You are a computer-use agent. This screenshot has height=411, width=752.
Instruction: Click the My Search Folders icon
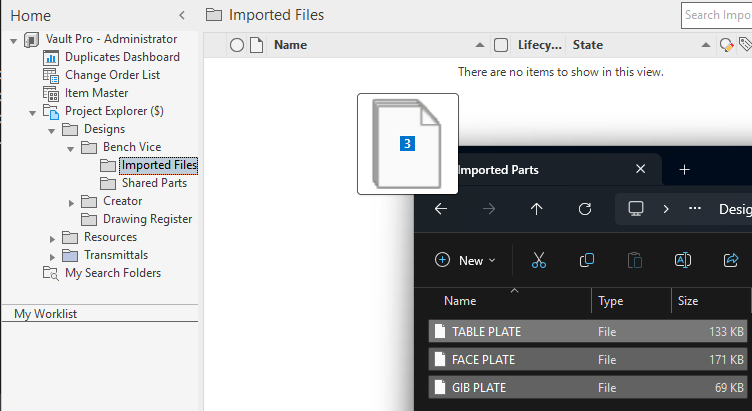coord(51,273)
